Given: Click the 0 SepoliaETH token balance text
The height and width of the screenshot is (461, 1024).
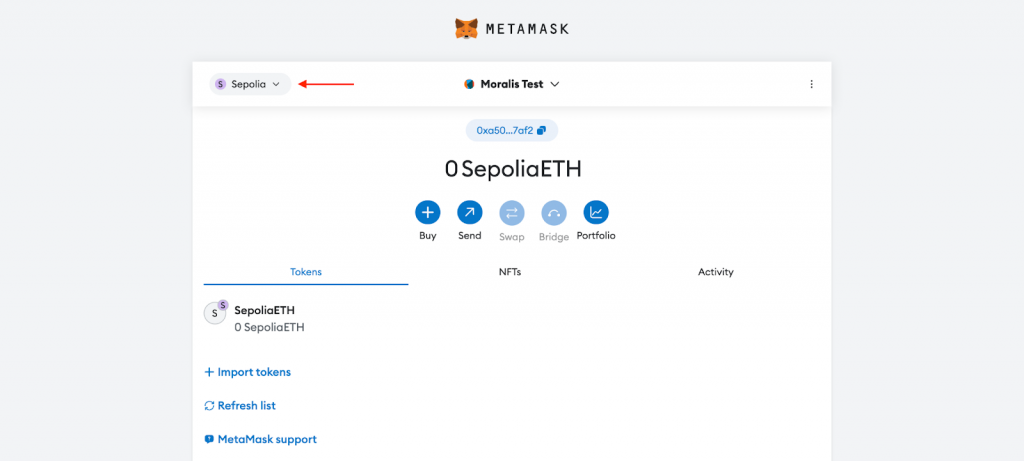Looking at the screenshot, I should (269, 327).
